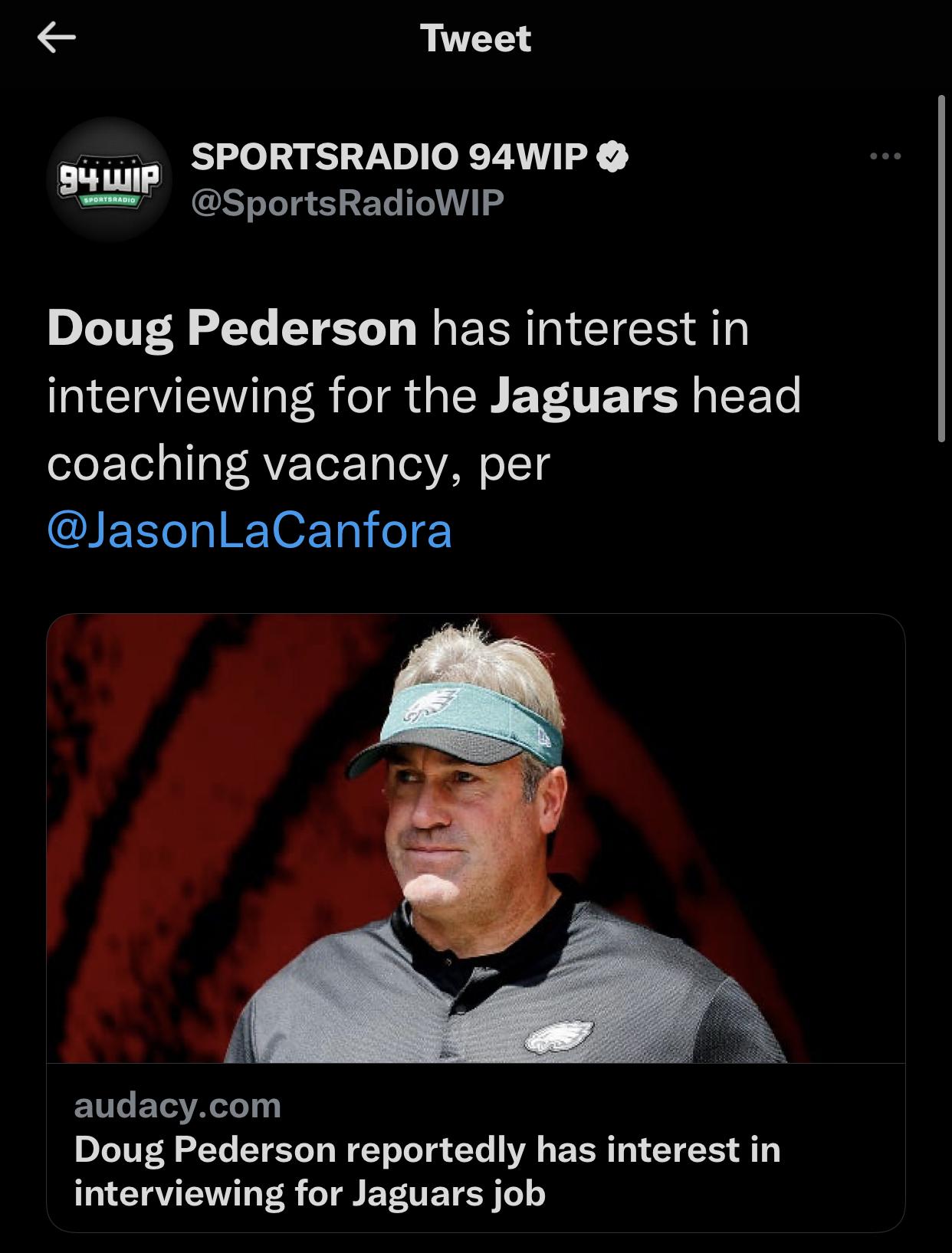This screenshot has width=952, height=1253.
Task: Open the 94WIP profile avatar
Action: (110, 179)
